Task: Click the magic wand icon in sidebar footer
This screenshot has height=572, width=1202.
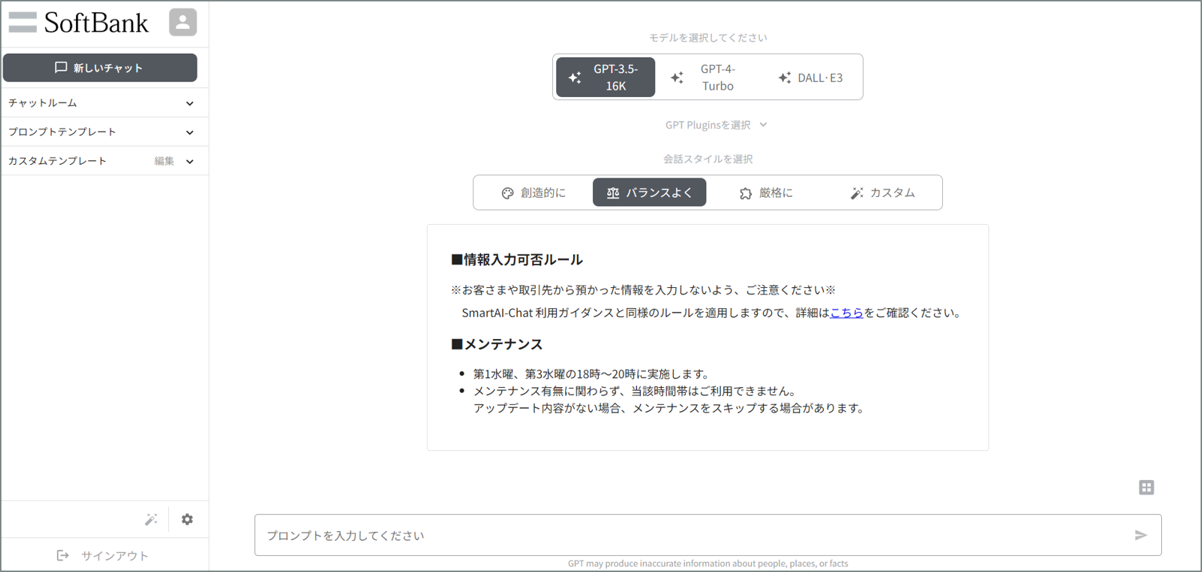Action: pos(151,519)
